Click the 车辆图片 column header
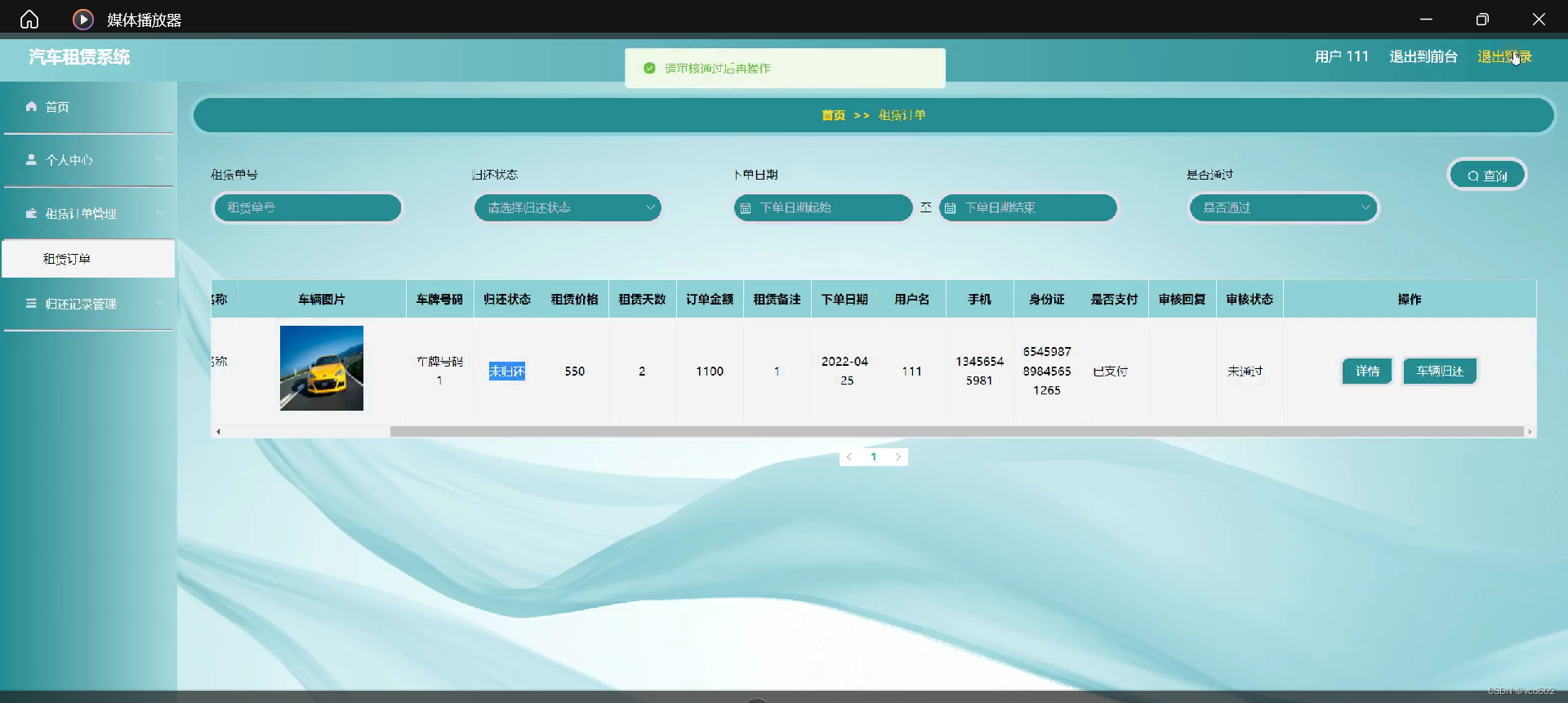The width and height of the screenshot is (1568, 703). pos(322,300)
